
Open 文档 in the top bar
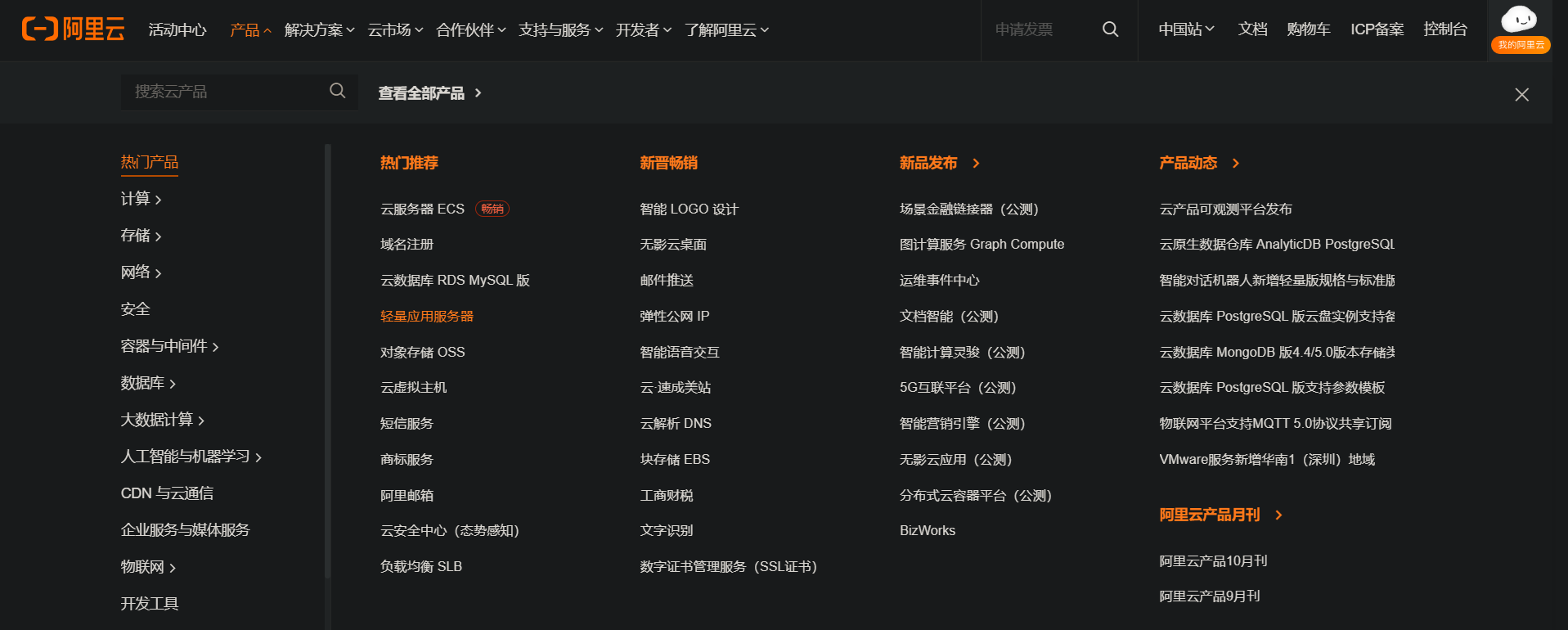(1252, 29)
